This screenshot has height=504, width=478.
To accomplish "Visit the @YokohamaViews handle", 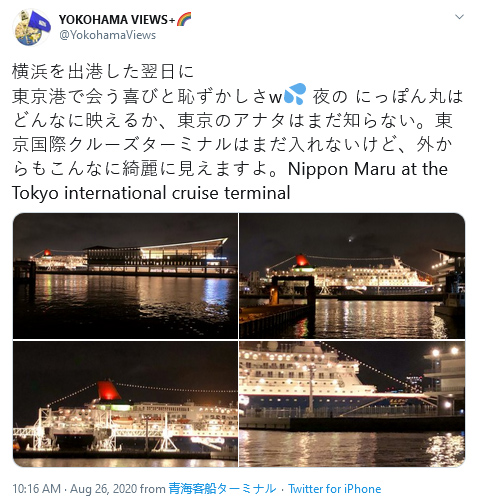I will [x=107, y=35].
